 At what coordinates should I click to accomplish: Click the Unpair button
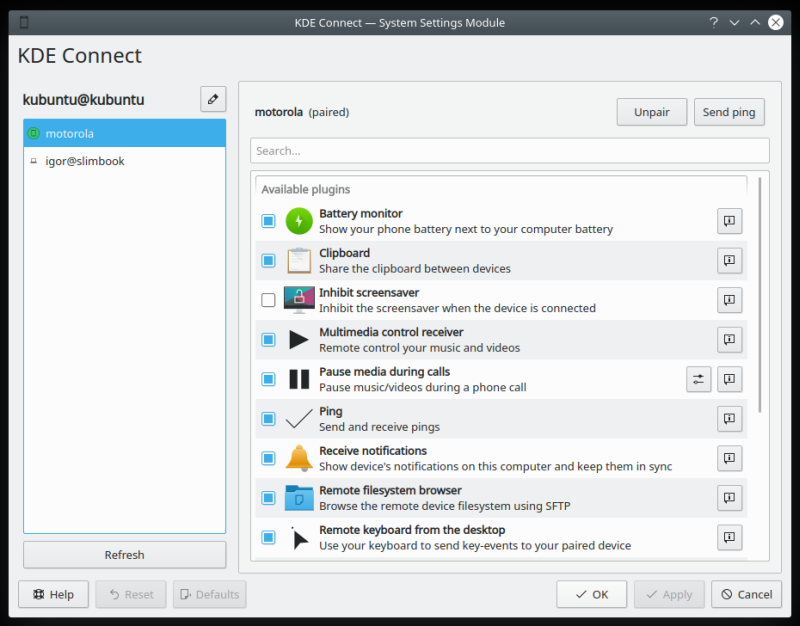click(x=651, y=112)
